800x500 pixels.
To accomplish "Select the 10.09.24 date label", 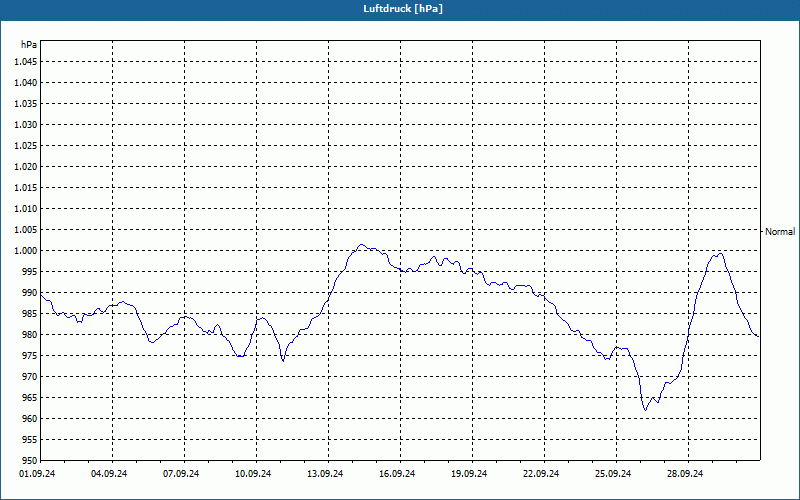I will tap(253, 473).
